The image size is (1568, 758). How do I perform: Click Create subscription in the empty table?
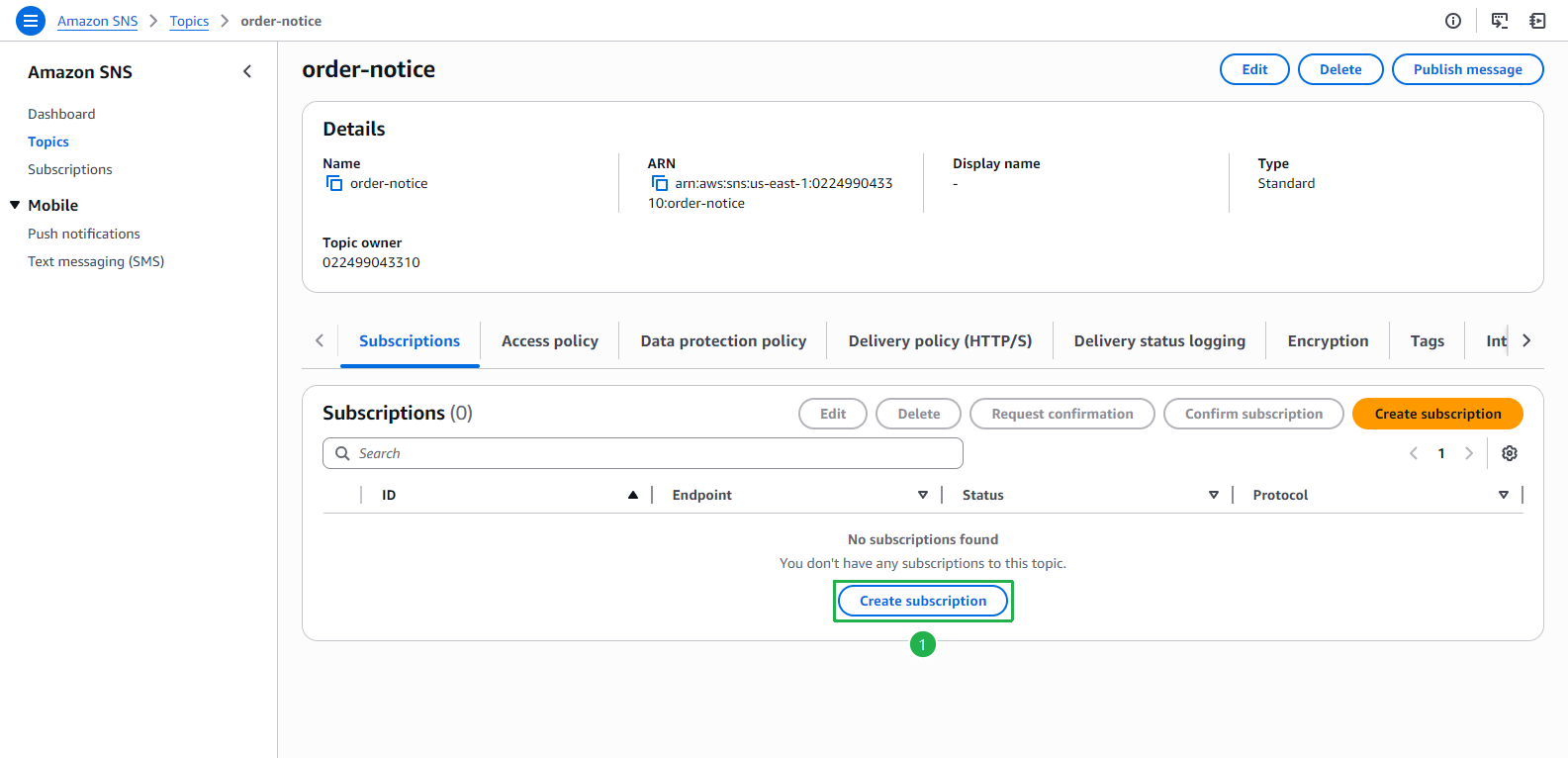coord(923,601)
